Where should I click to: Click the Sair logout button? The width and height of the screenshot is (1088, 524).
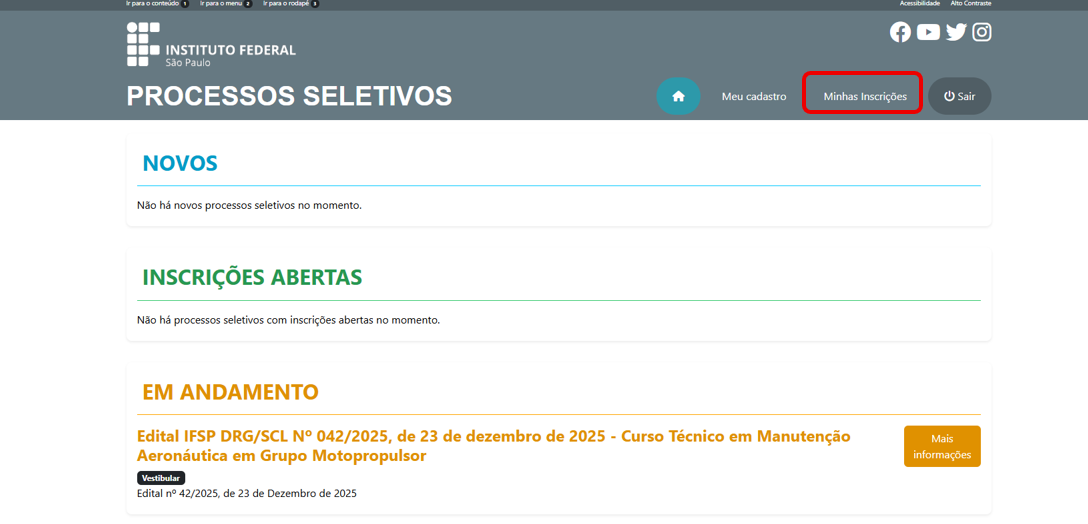959,96
